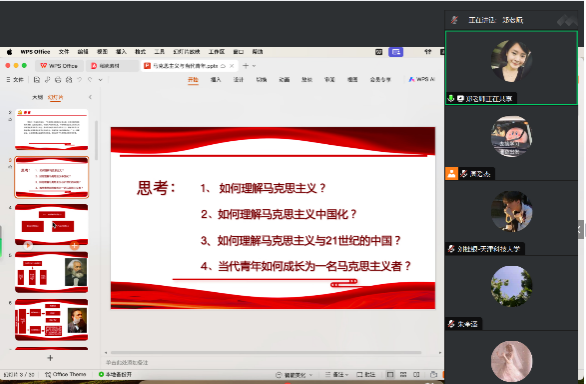Viewport: 586px width, 384px height.
Task: Toggle the comments (批注) button in status bar
Action: [x=366, y=374]
